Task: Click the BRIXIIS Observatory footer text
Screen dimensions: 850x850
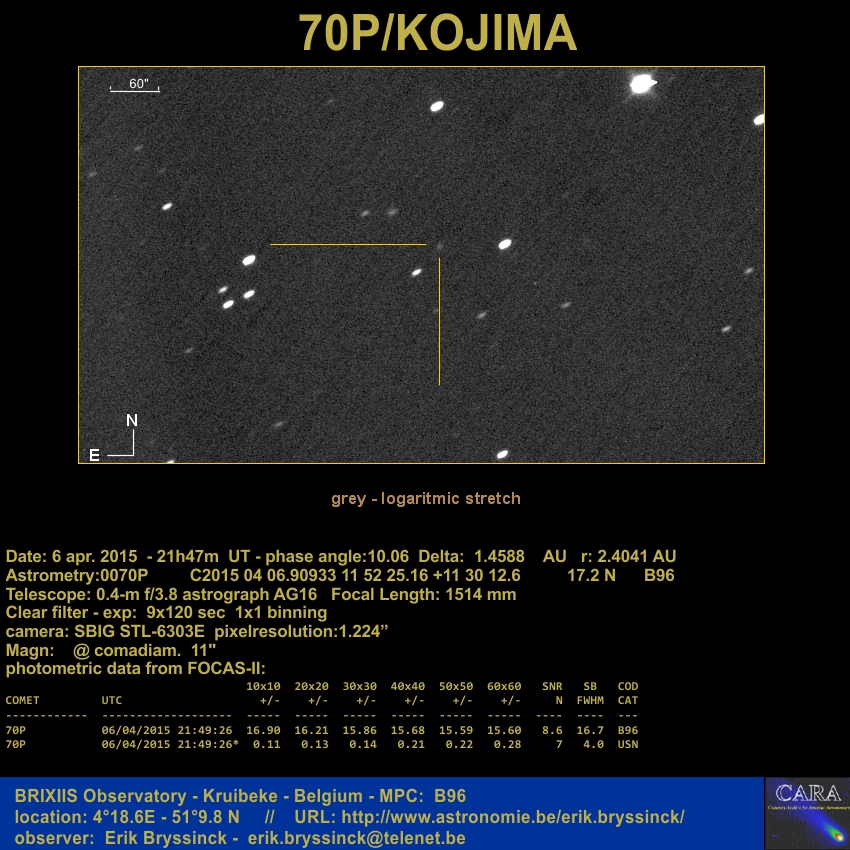Action: coord(240,796)
